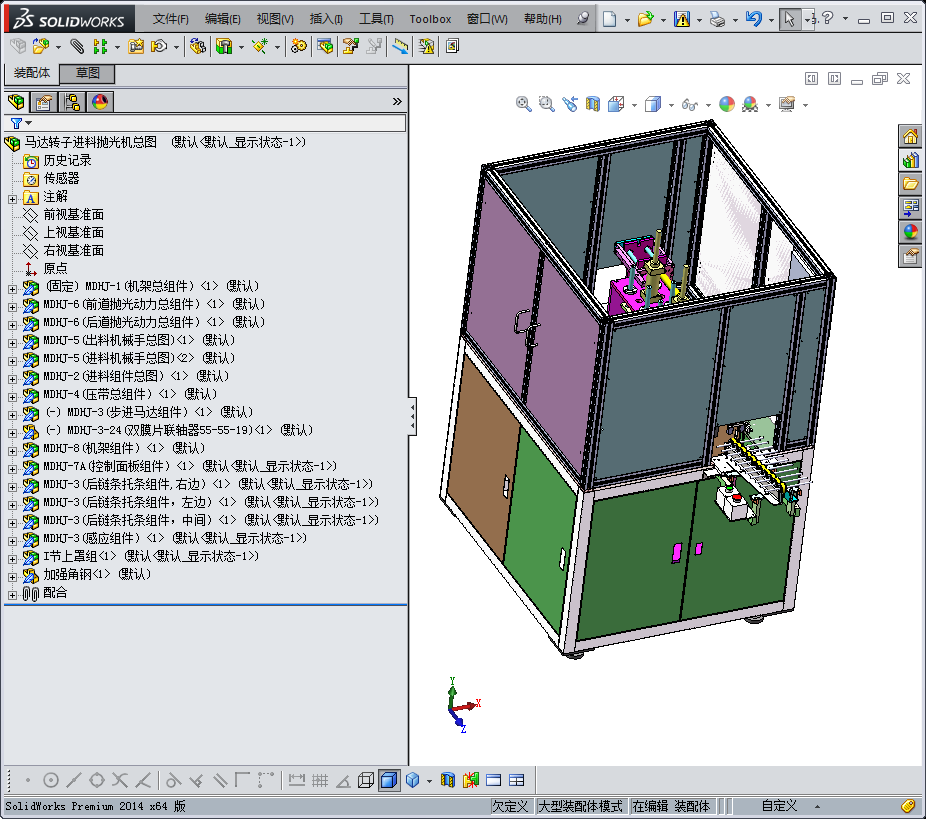Expand the feature tree panel with the » chevron
This screenshot has height=819, width=926.
click(x=397, y=102)
